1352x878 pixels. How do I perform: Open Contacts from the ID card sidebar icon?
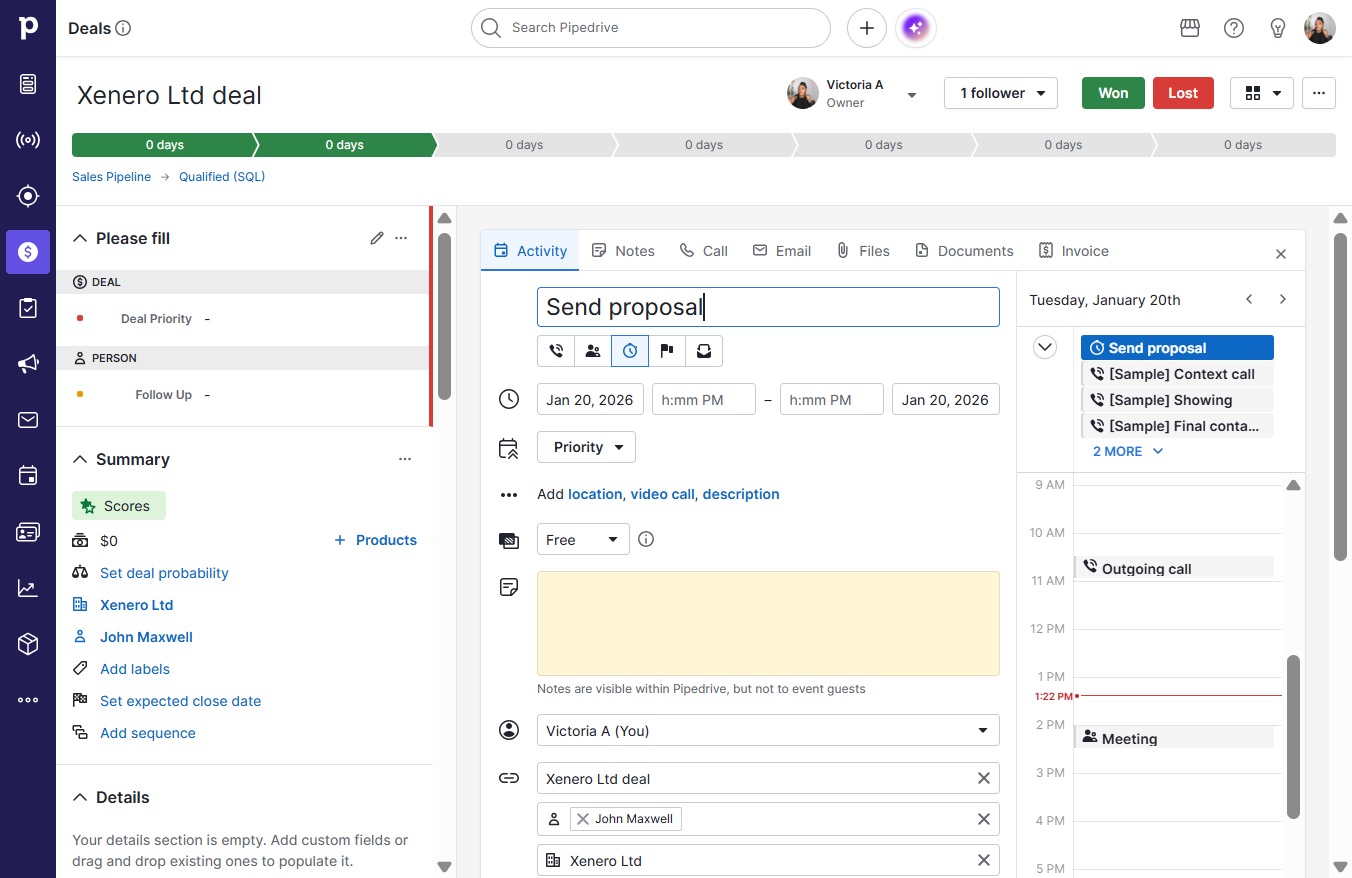(x=28, y=532)
